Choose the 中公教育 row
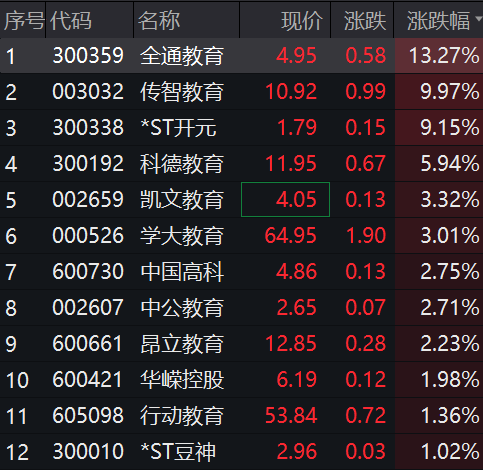Viewport: 483px width, 470px height. coord(241,307)
